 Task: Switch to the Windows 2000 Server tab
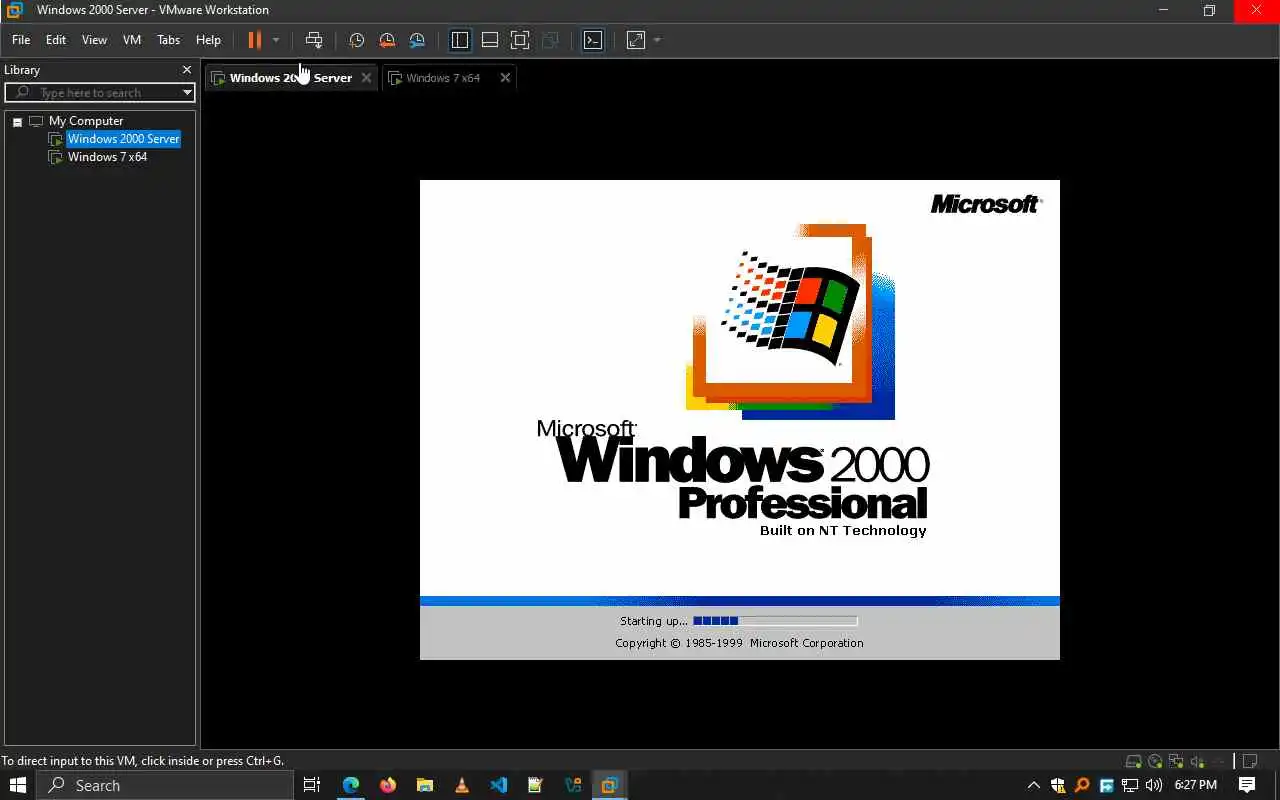coord(291,77)
